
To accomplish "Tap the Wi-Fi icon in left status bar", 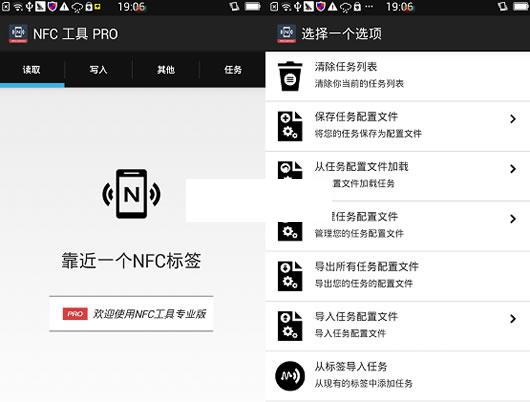I will point(18,7).
